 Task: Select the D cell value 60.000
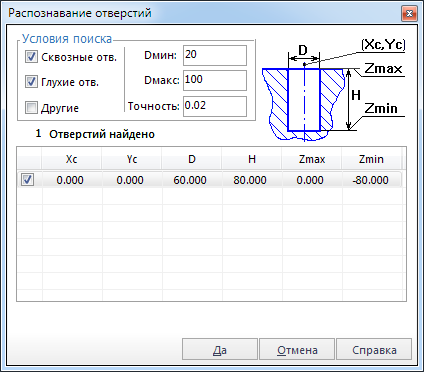(190, 180)
